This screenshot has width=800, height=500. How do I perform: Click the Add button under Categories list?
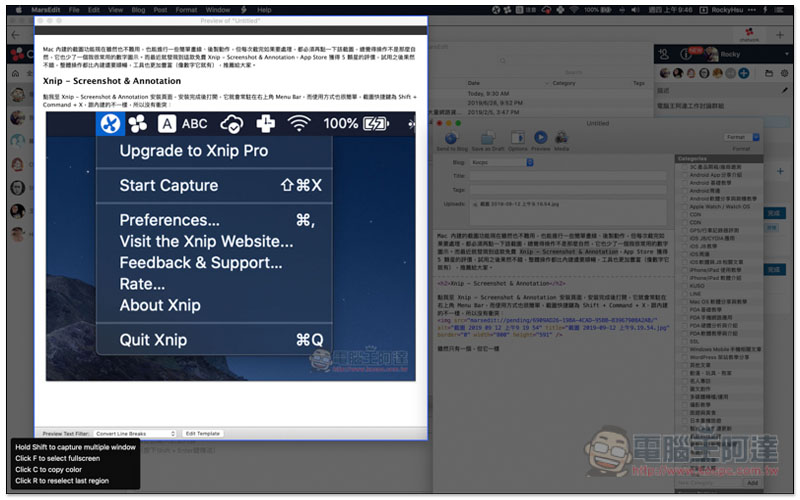click(753, 483)
